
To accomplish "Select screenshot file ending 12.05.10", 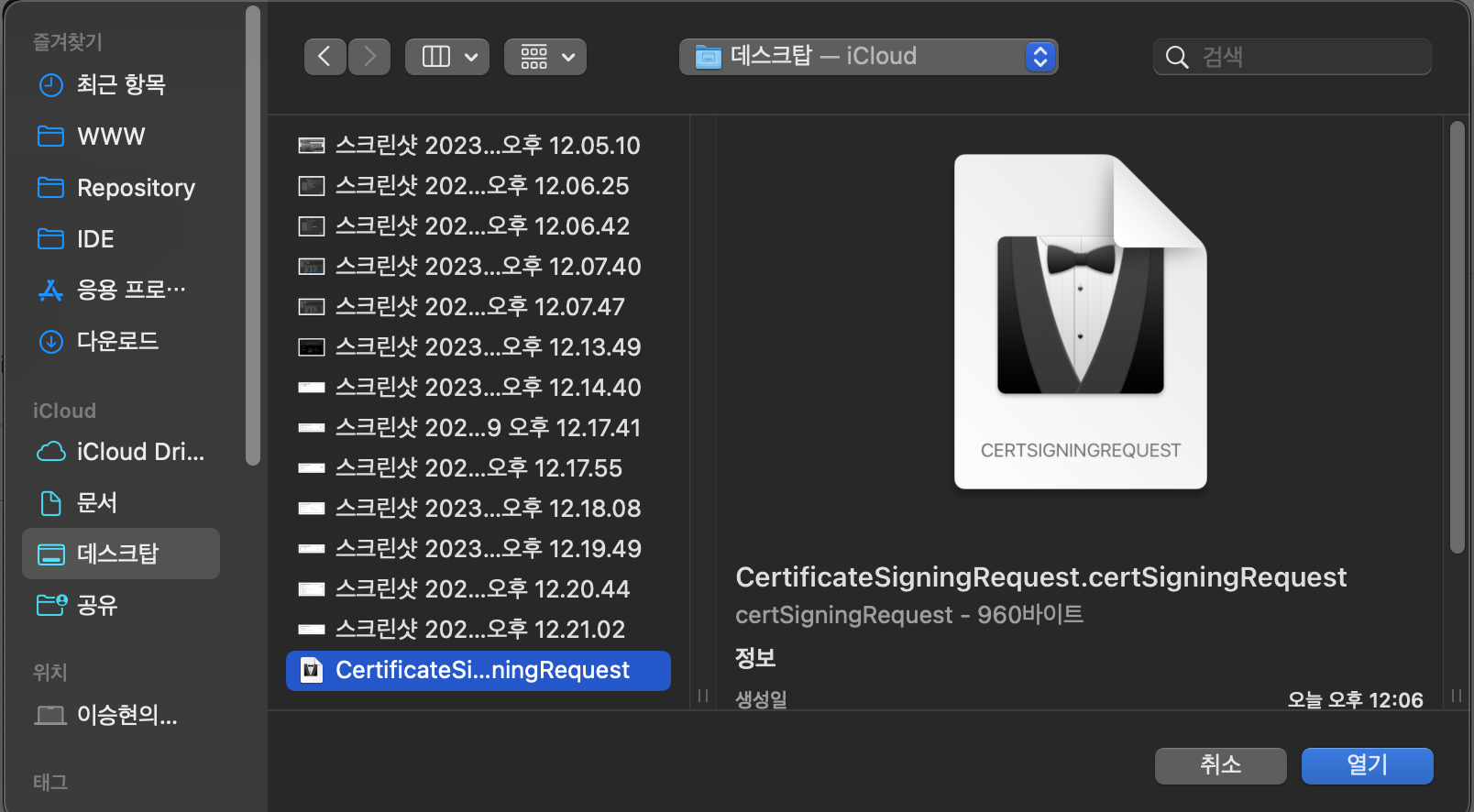I will coord(478,146).
